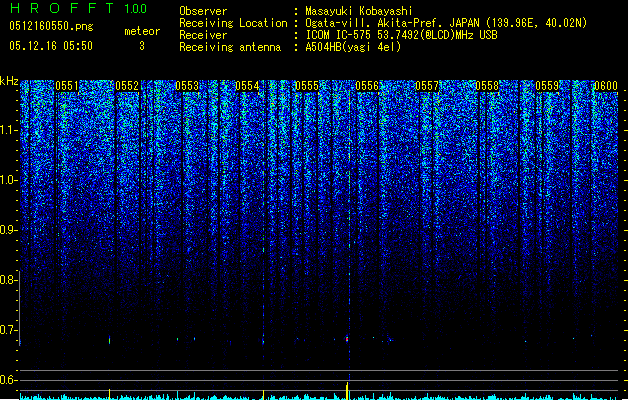Click the date stamp 05.12.16 05:50

tap(51, 46)
